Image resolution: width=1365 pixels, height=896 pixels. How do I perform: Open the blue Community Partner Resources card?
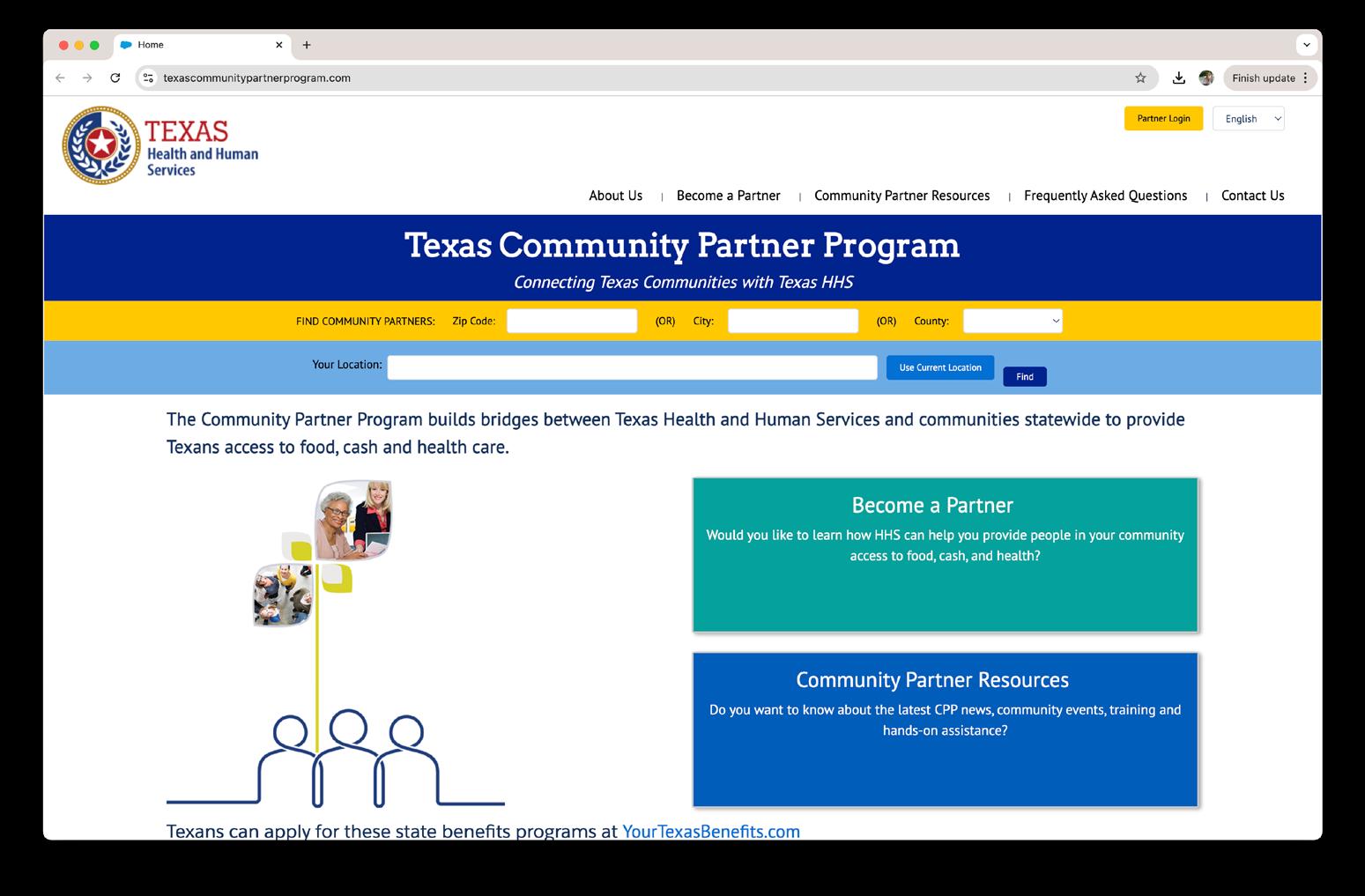tap(945, 729)
